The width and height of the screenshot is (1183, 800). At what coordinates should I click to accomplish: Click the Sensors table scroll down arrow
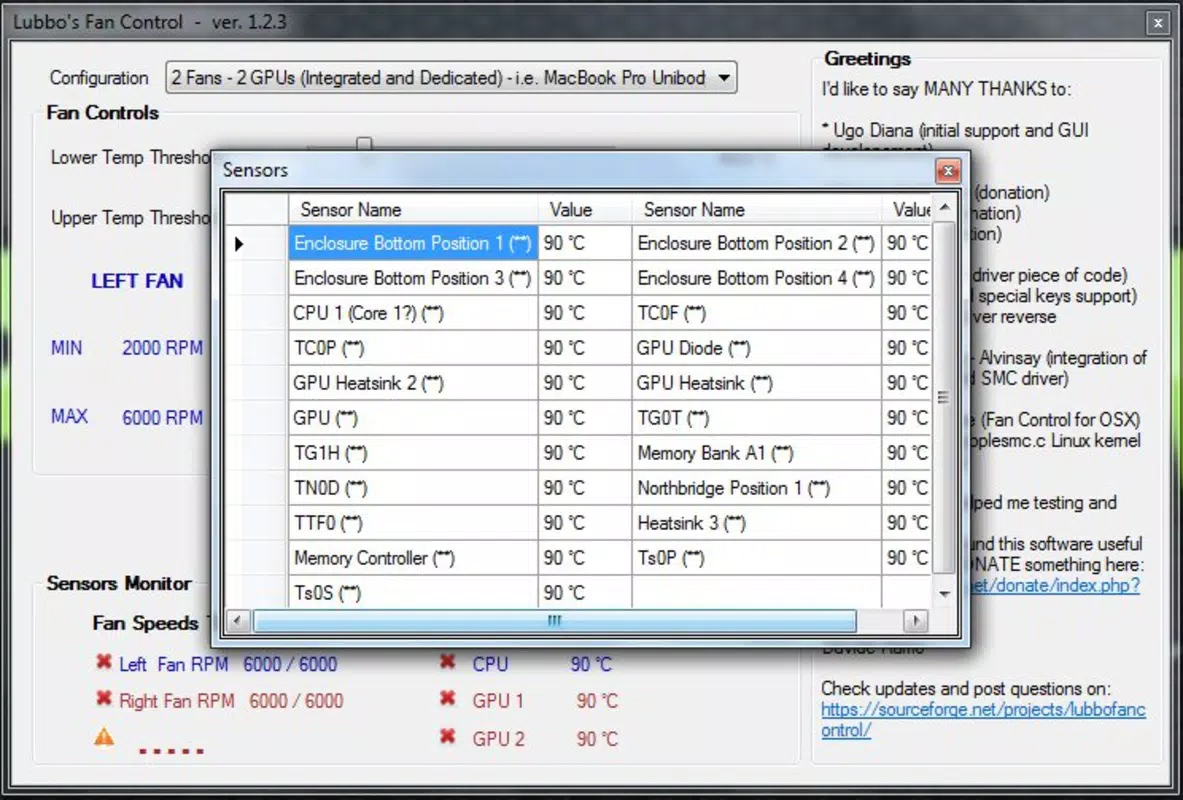944,594
